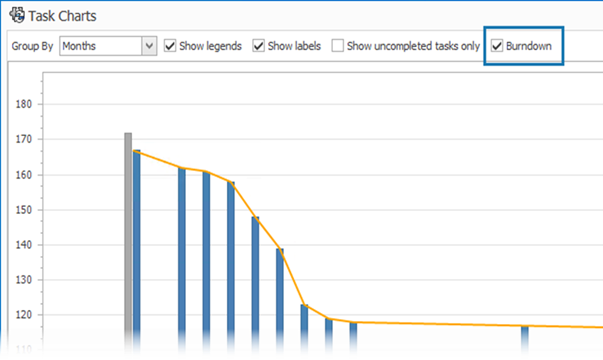The image size is (603, 360).
Task: Enable Show uncompleted tasks only
Action: (x=338, y=46)
